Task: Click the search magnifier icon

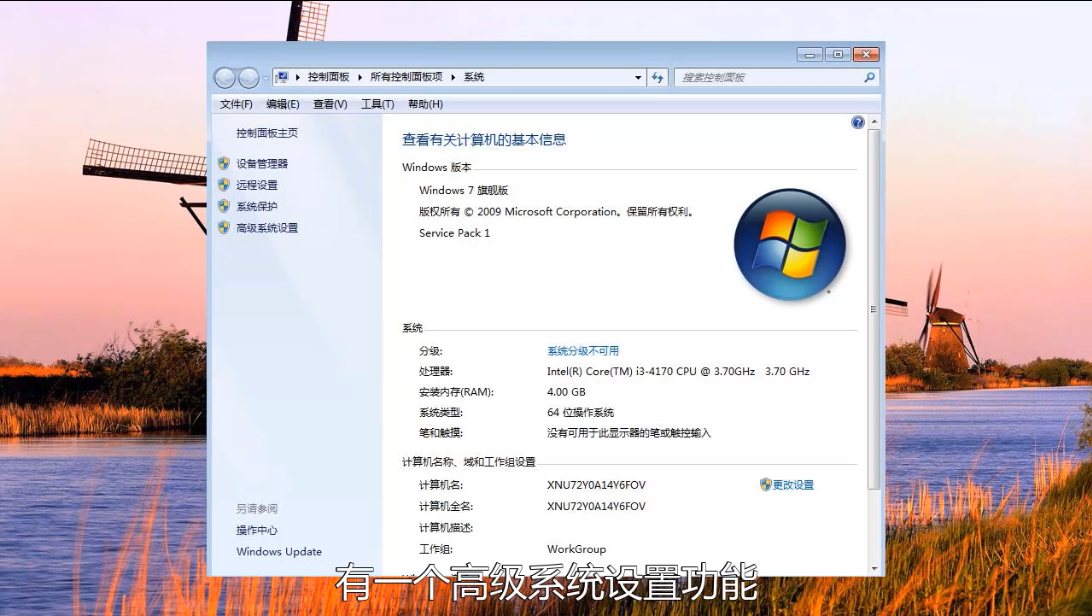Action: [869, 77]
